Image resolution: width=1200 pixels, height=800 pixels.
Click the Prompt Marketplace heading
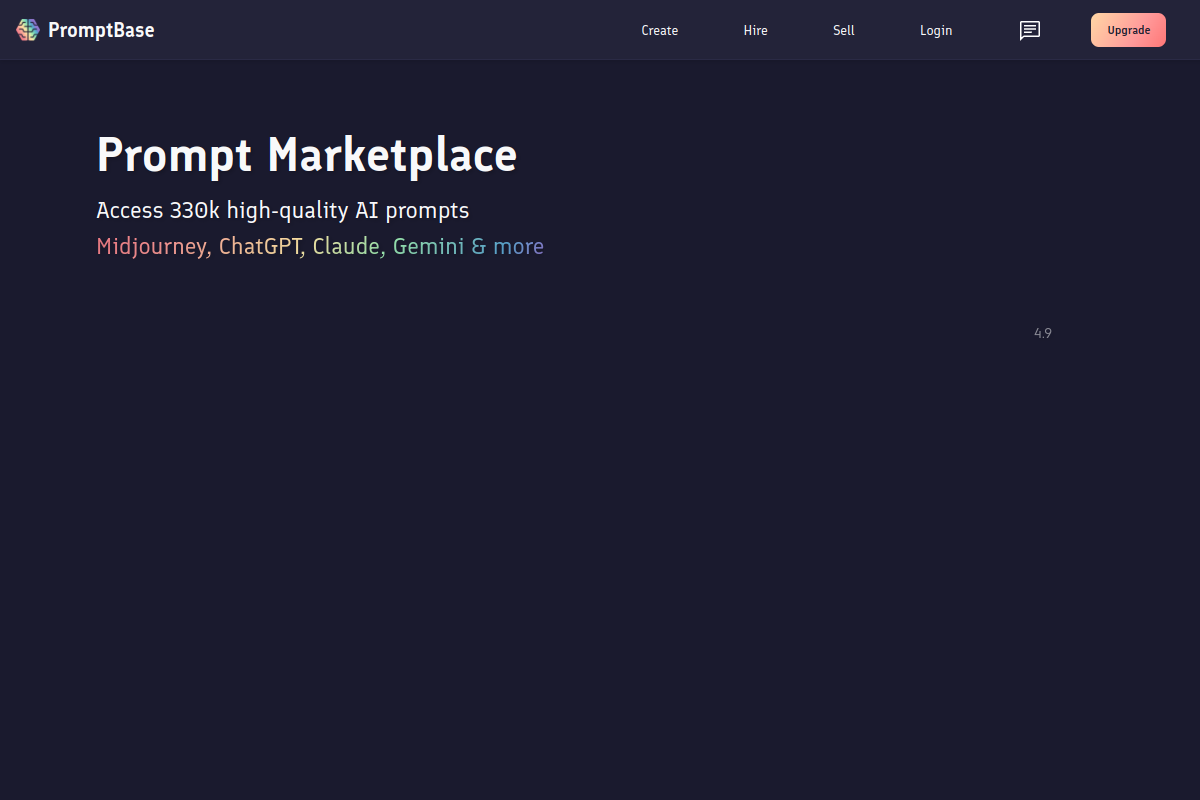(x=307, y=156)
